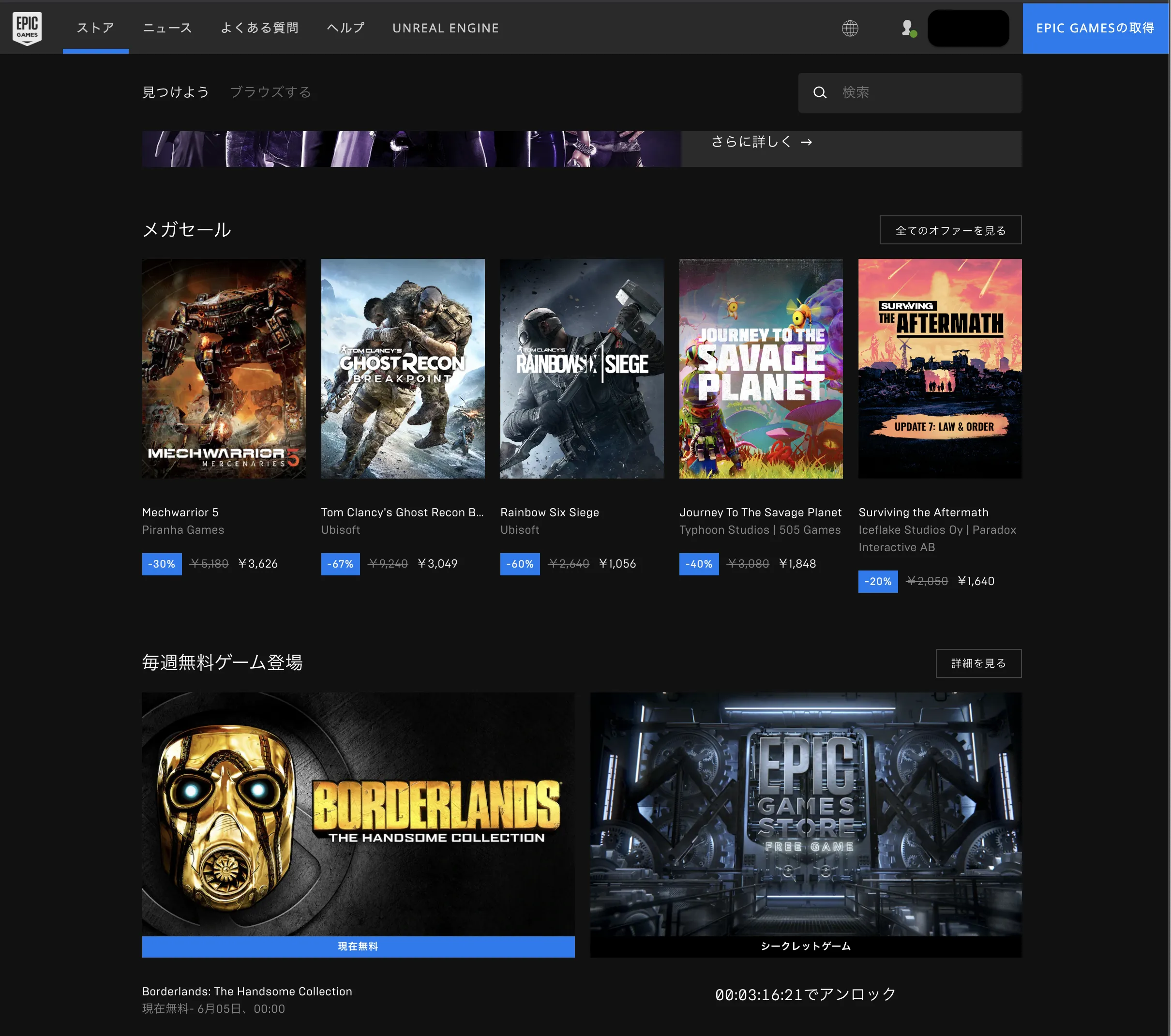Click Typhoon Studios | 505 Games text

760,529
